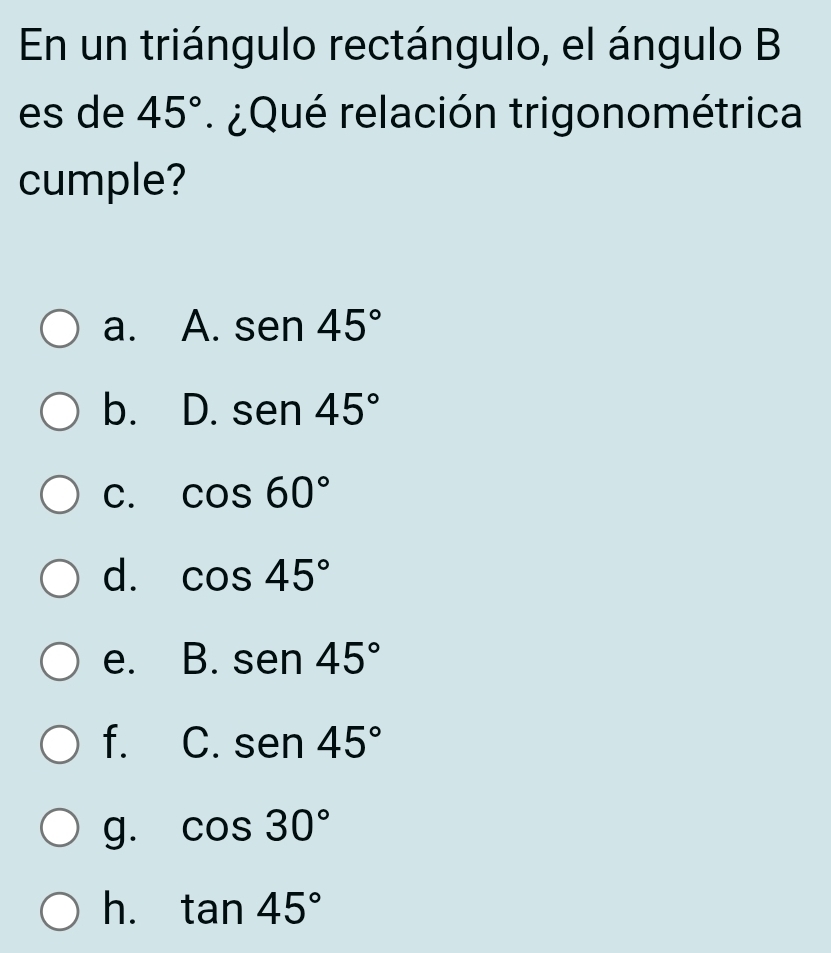Select the radio button for option e
Screen dimensions: 831x953
tap(61, 660)
